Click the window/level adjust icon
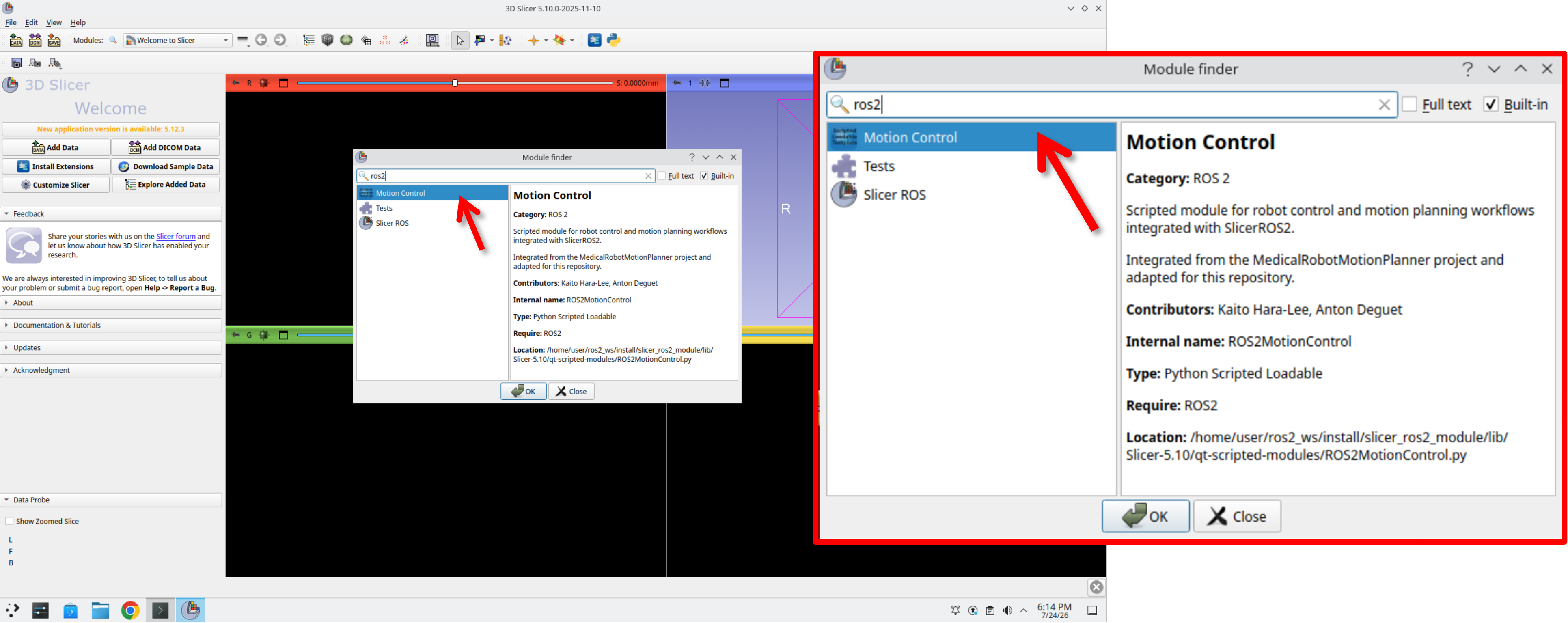 coord(480,40)
